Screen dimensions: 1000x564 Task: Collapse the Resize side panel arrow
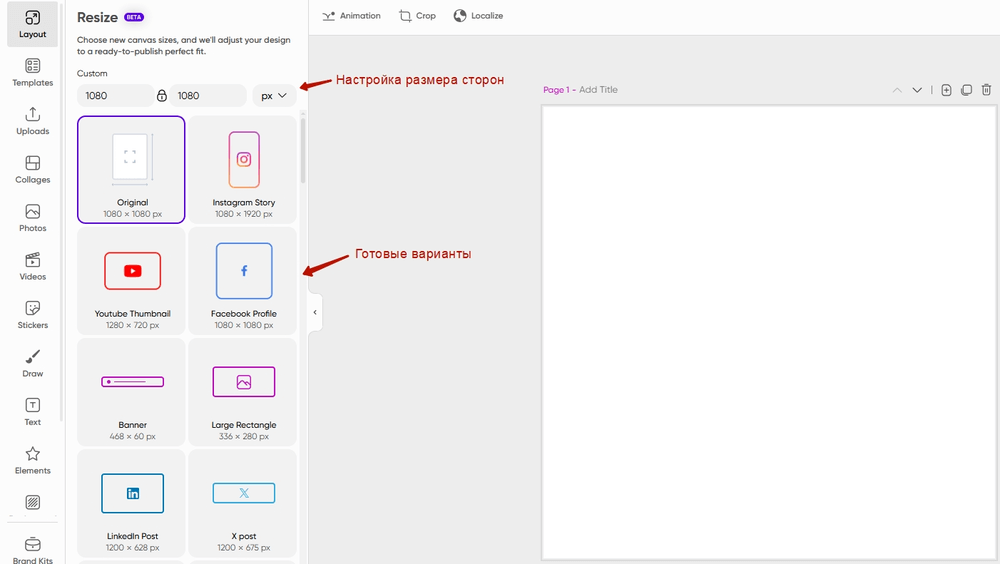pyautogui.click(x=315, y=312)
